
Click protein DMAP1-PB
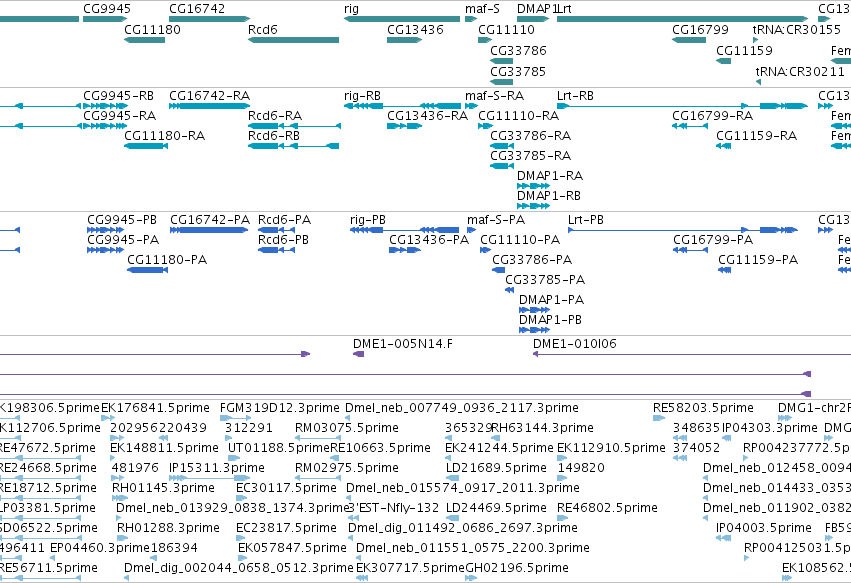(x=550, y=320)
